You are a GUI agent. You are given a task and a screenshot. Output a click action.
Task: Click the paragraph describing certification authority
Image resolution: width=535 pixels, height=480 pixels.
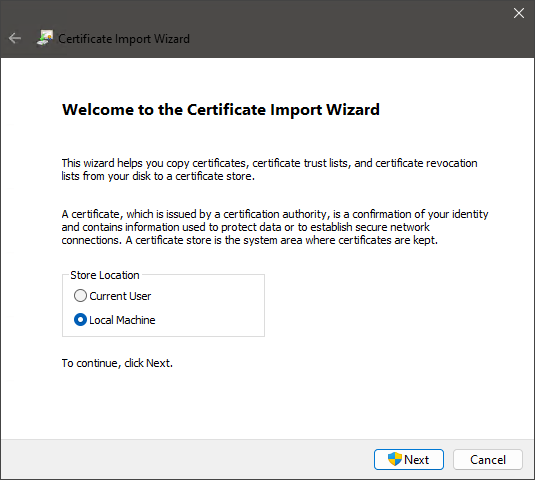click(275, 227)
